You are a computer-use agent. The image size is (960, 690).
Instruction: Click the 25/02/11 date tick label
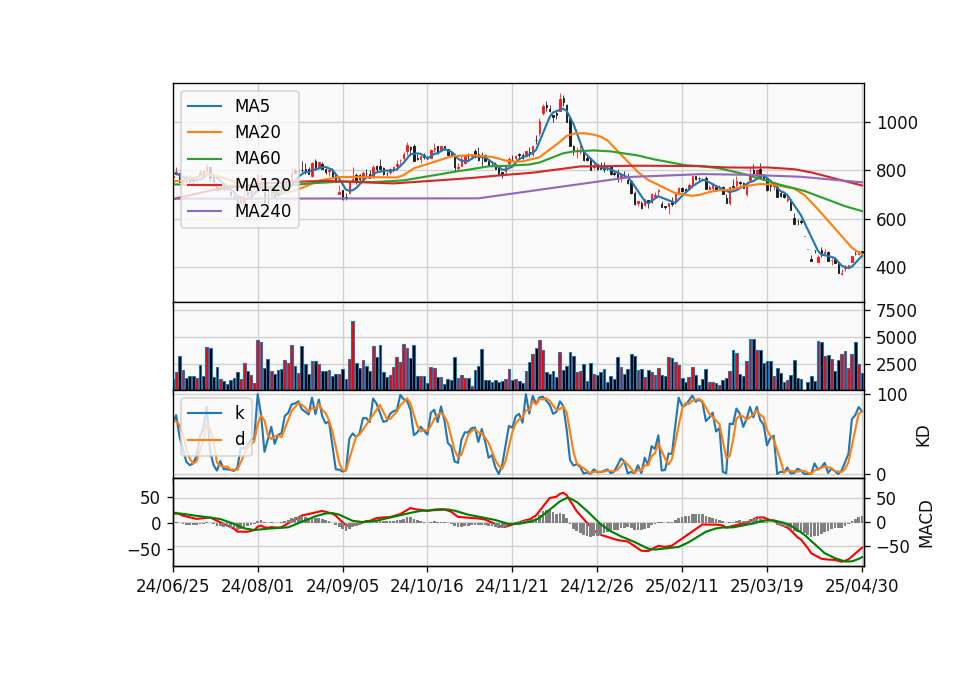click(681, 586)
